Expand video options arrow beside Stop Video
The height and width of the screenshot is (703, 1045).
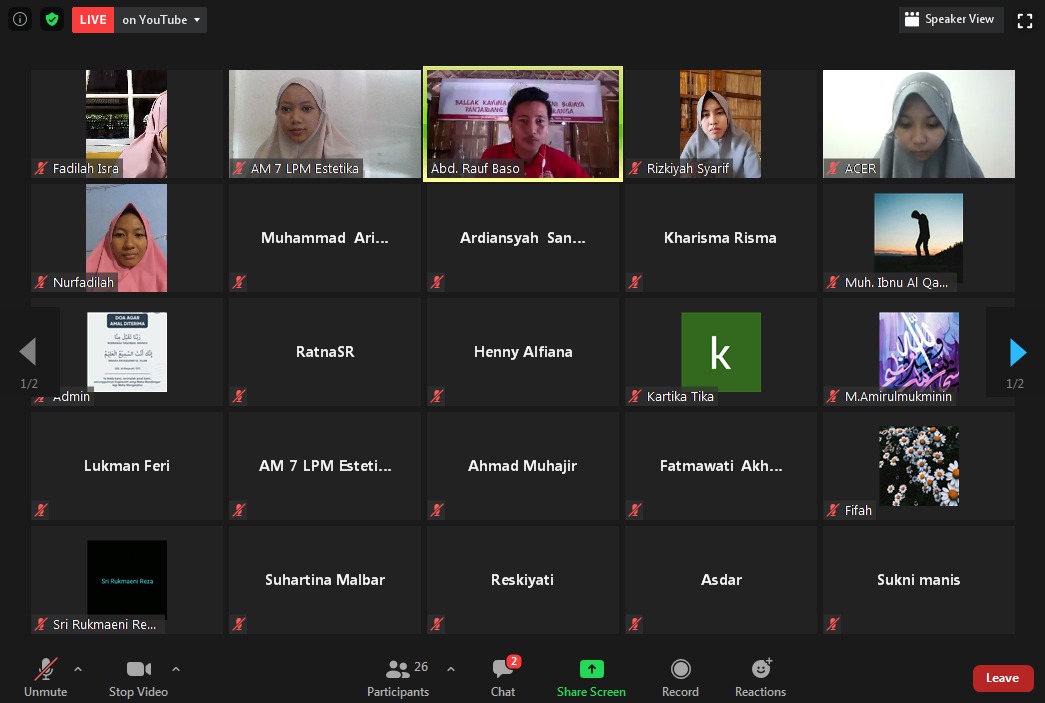tap(176, 669)
